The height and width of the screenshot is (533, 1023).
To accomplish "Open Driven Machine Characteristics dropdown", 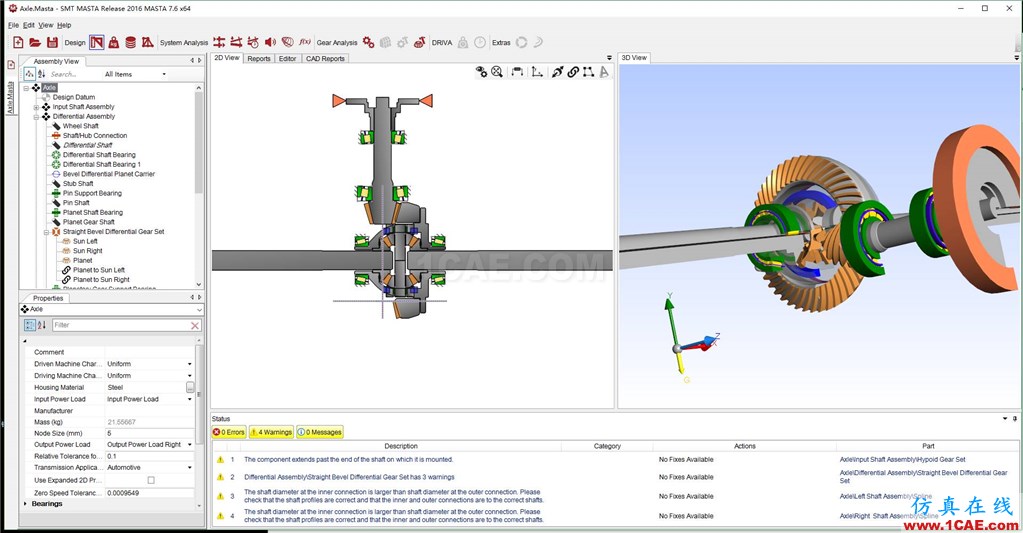I will point(190,364).
